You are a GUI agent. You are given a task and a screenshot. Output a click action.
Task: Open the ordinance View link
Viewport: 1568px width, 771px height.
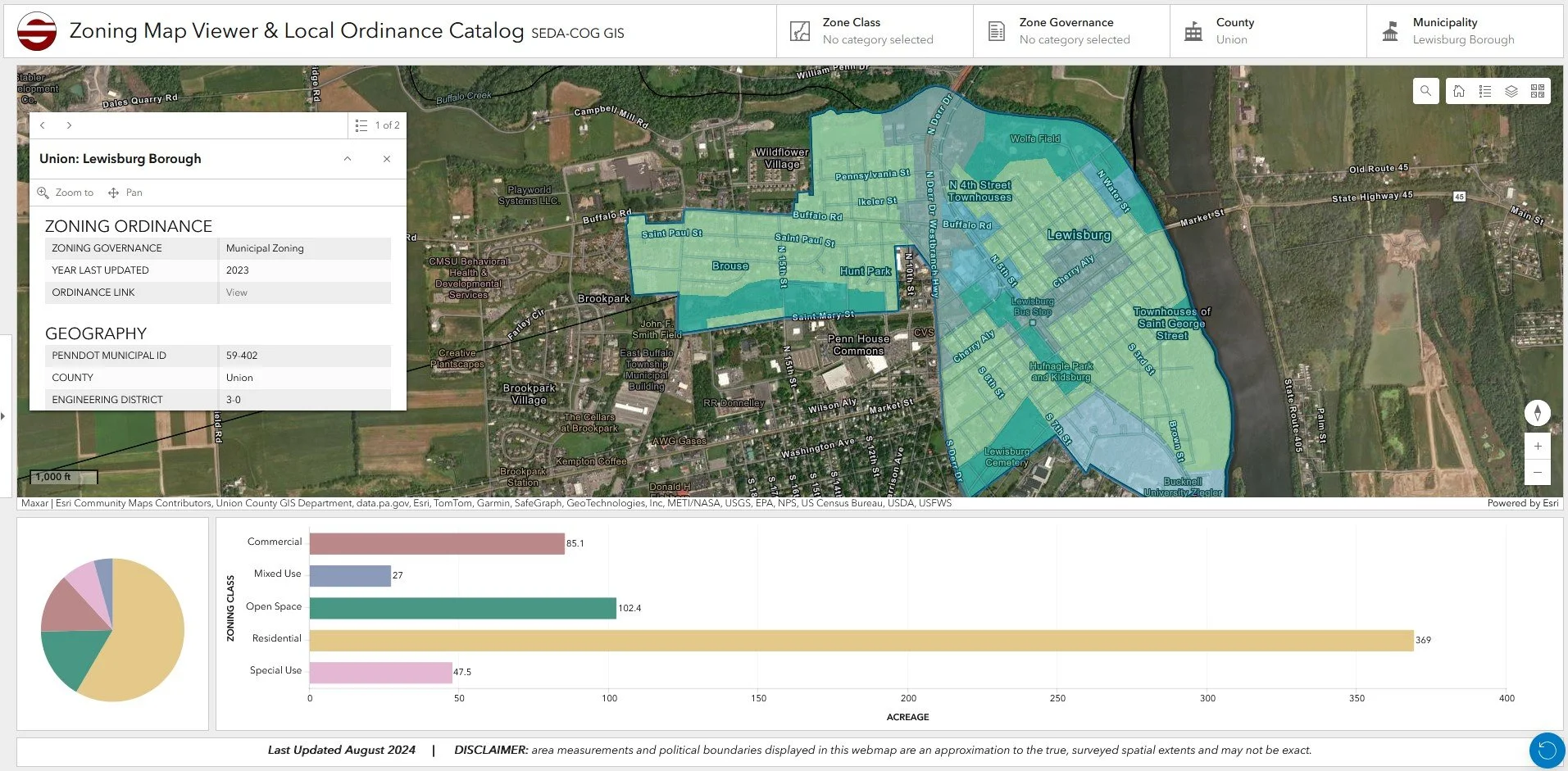click(x=237, y=293)
